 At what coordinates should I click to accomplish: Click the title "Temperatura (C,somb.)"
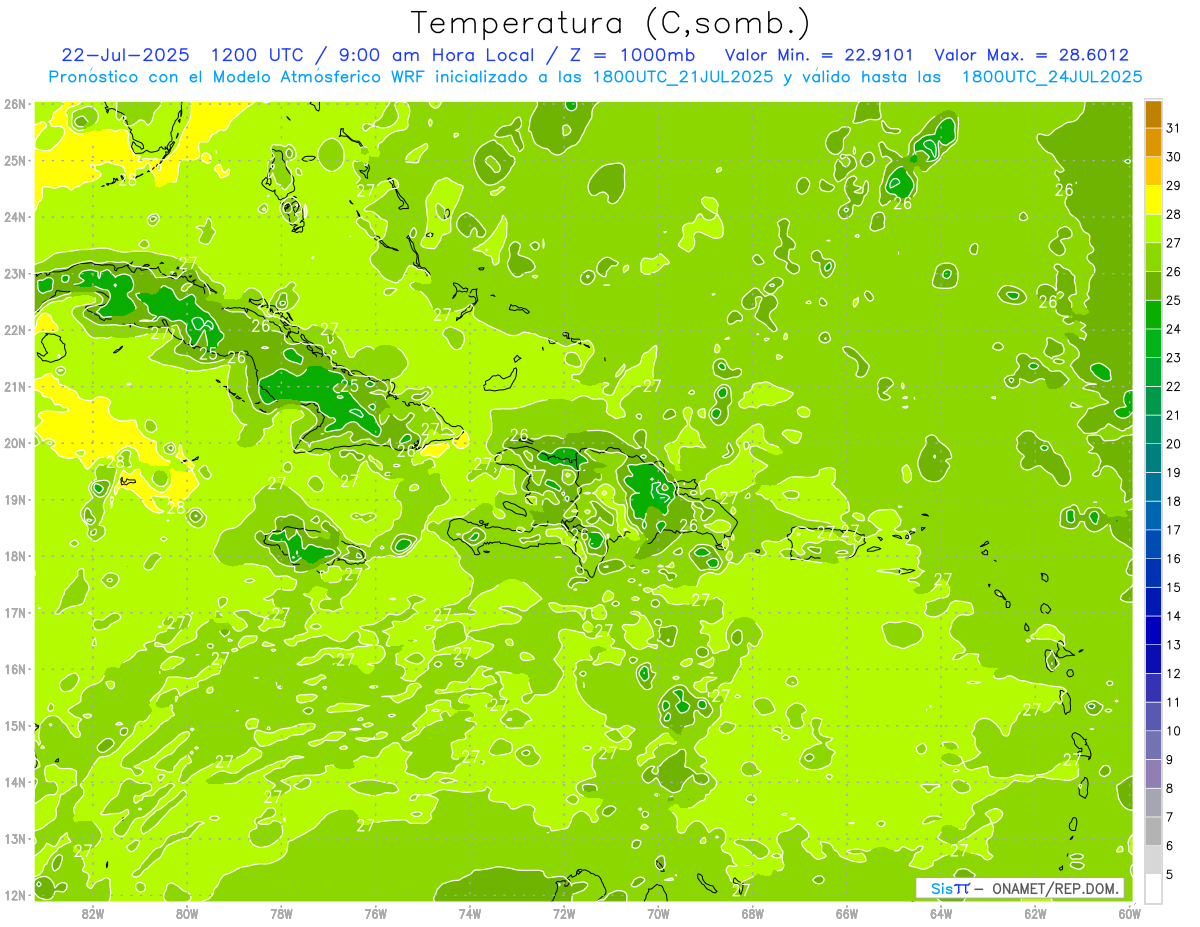pos(611,23)
